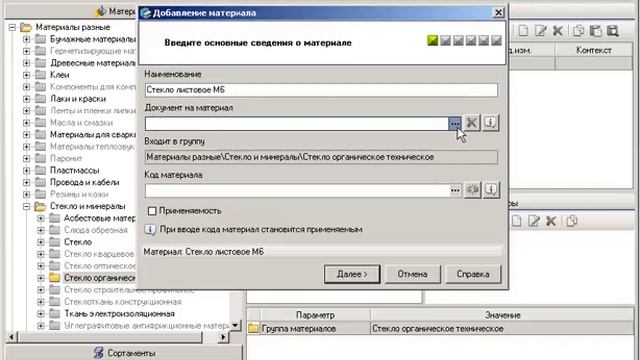Expand the Лаки и краски node

click(x=27, y=99)
